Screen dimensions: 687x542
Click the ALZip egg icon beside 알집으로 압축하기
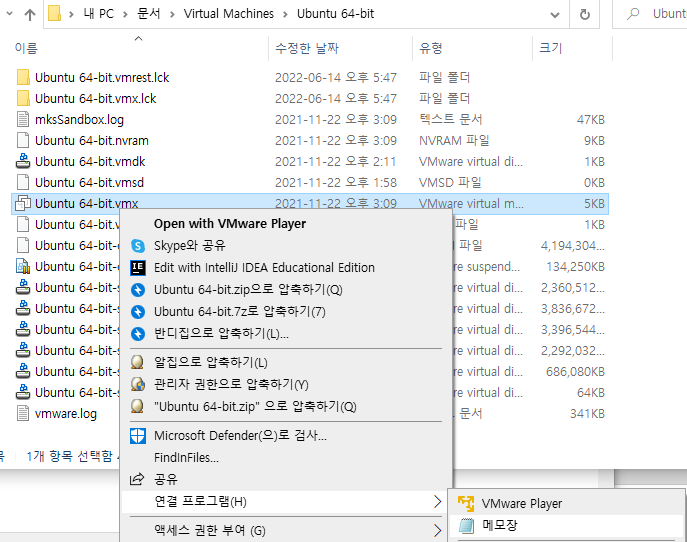[x=138, y=362]
